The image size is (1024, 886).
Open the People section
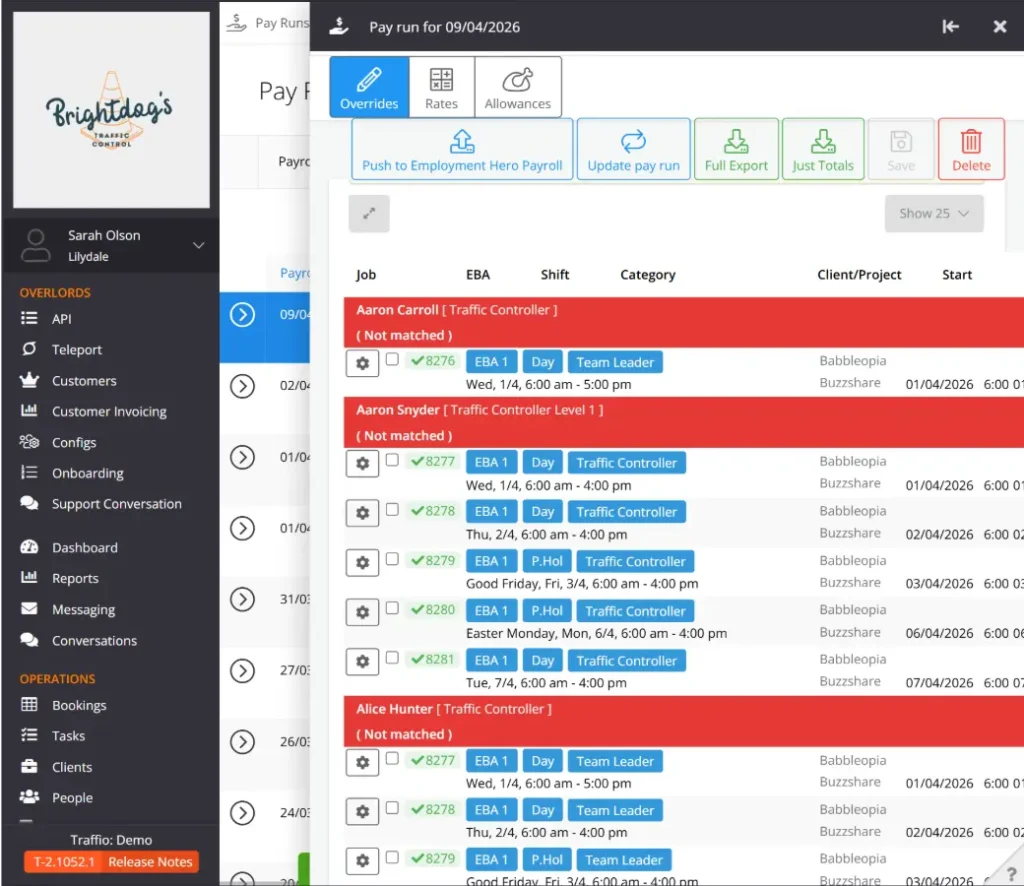[x=70, y=797]
